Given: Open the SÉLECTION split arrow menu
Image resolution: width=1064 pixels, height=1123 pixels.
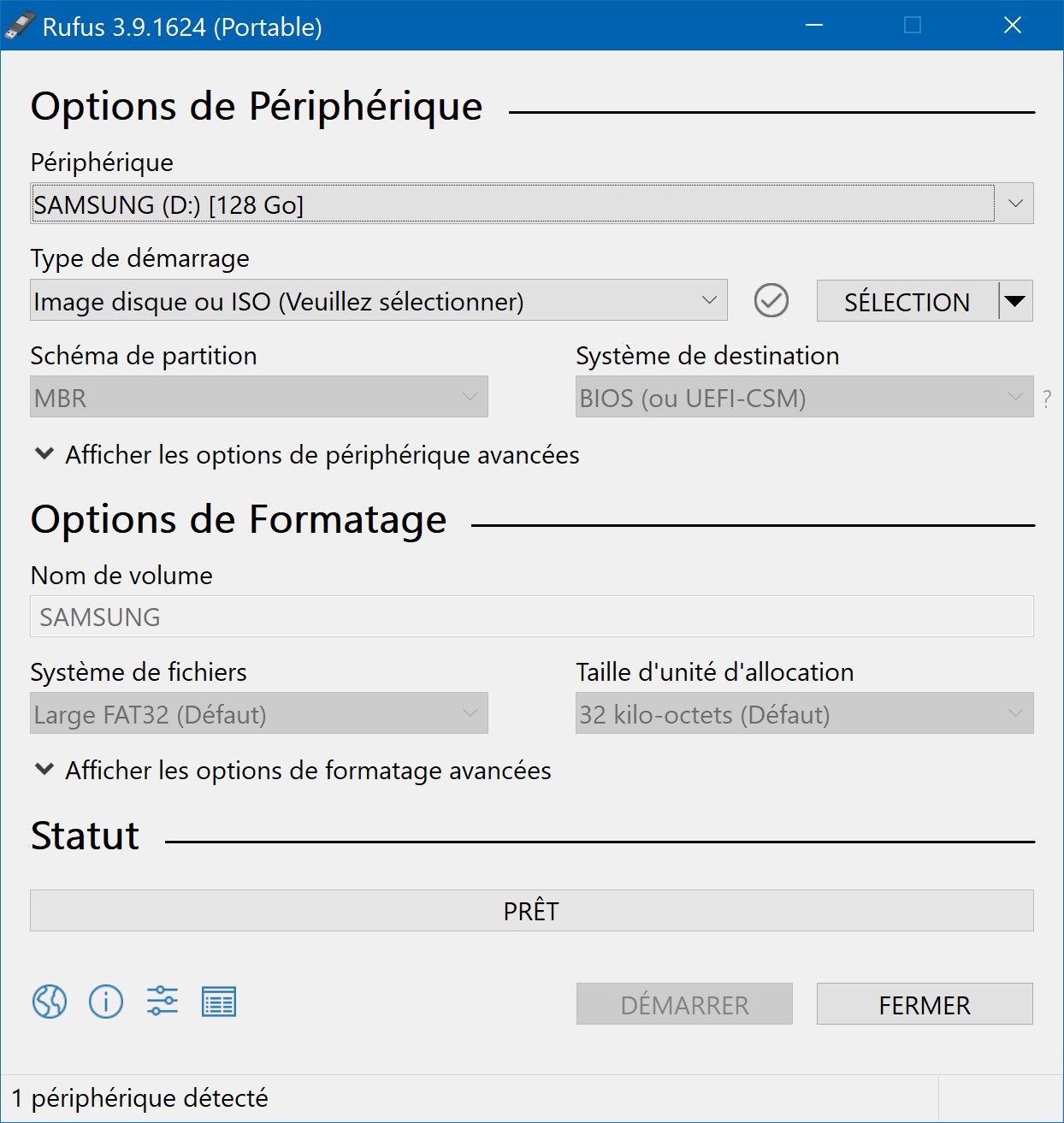Looking at the screenshot, I should [1015, 301].
